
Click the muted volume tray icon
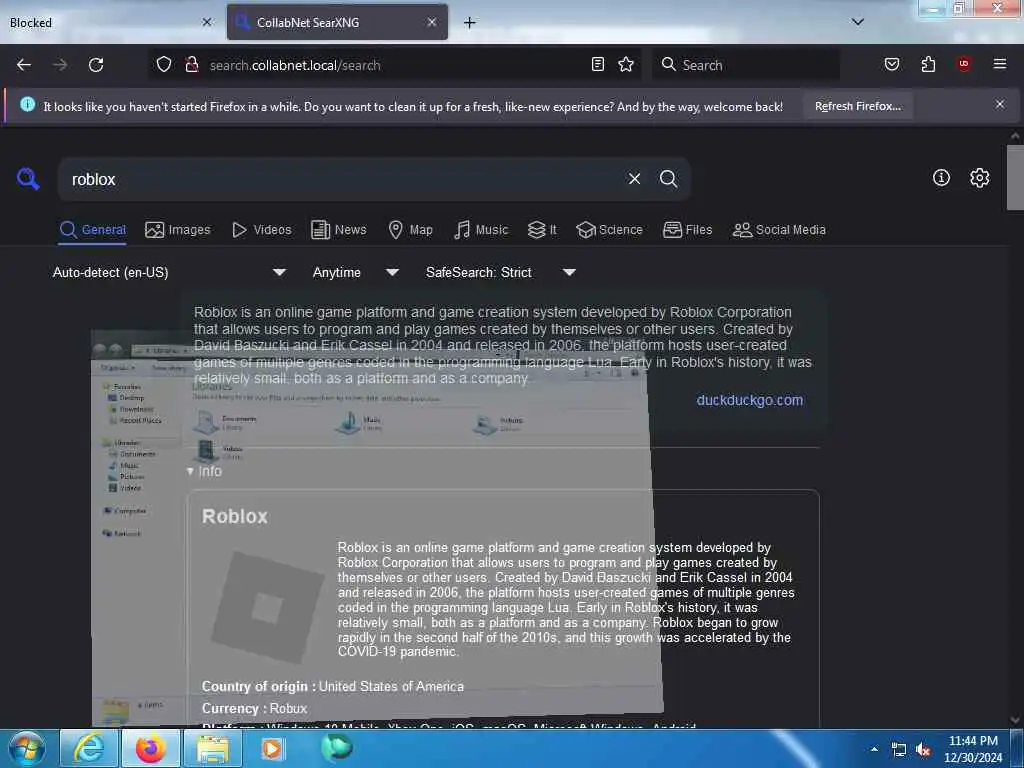point(923,750)
